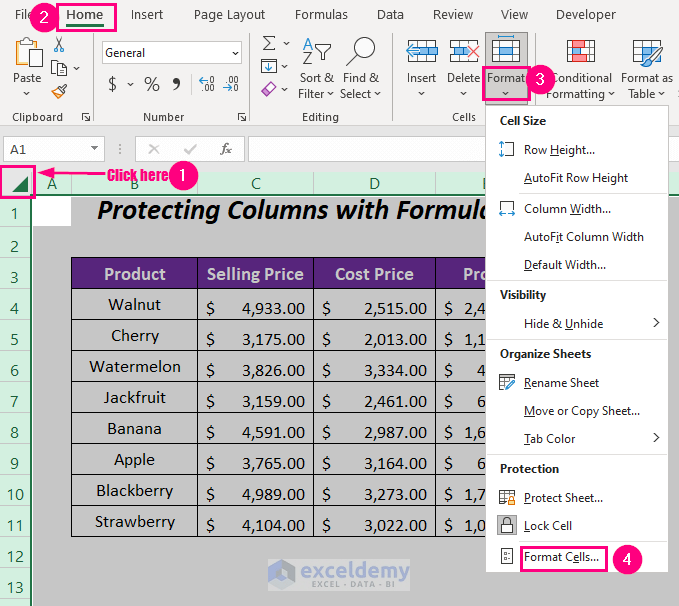This screenshot has width=679, height=606.
Task: Open the Review tab
Action: [x=453, y=15]
